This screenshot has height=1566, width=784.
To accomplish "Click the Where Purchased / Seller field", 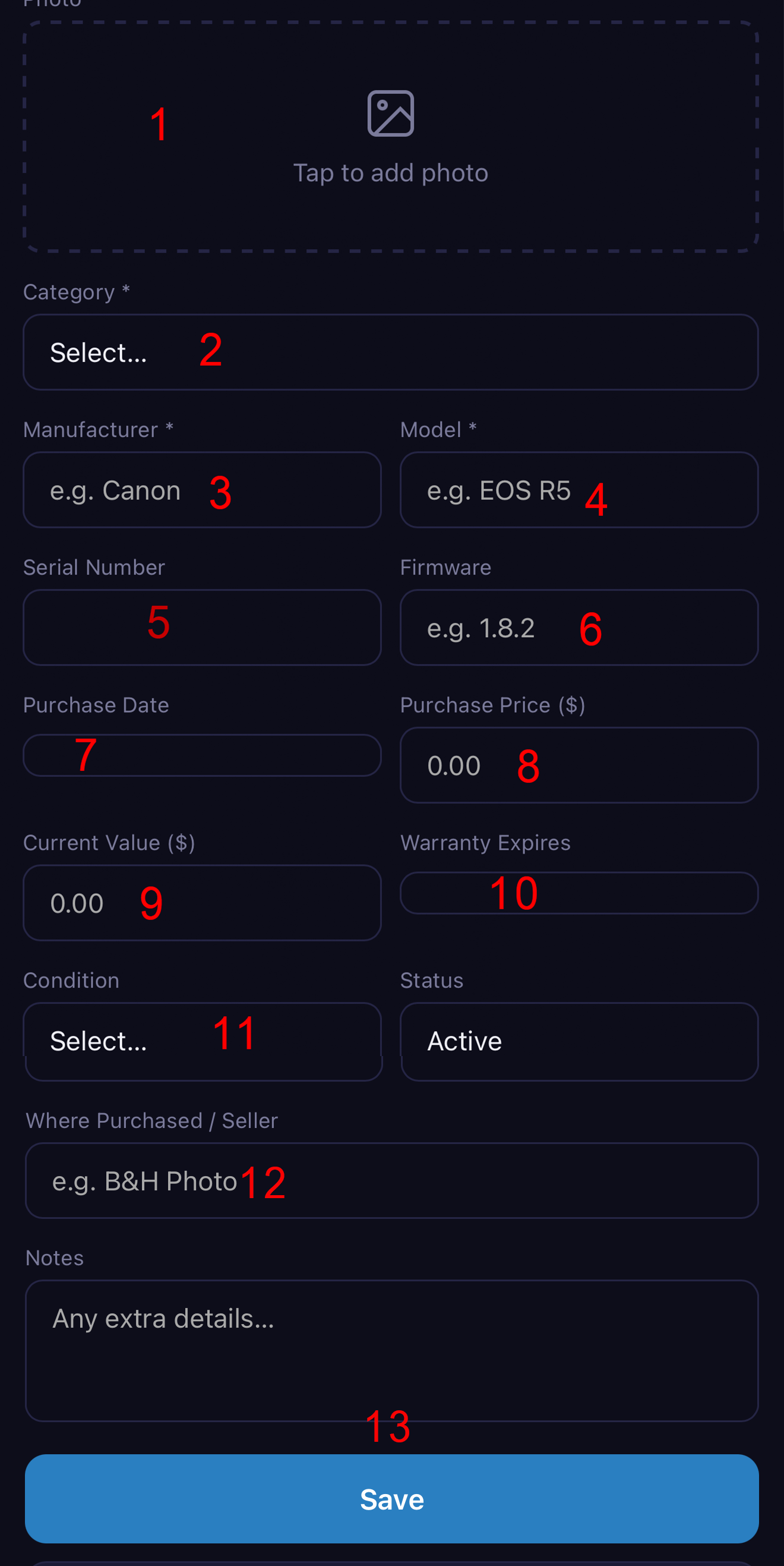I will (392, 1180).
